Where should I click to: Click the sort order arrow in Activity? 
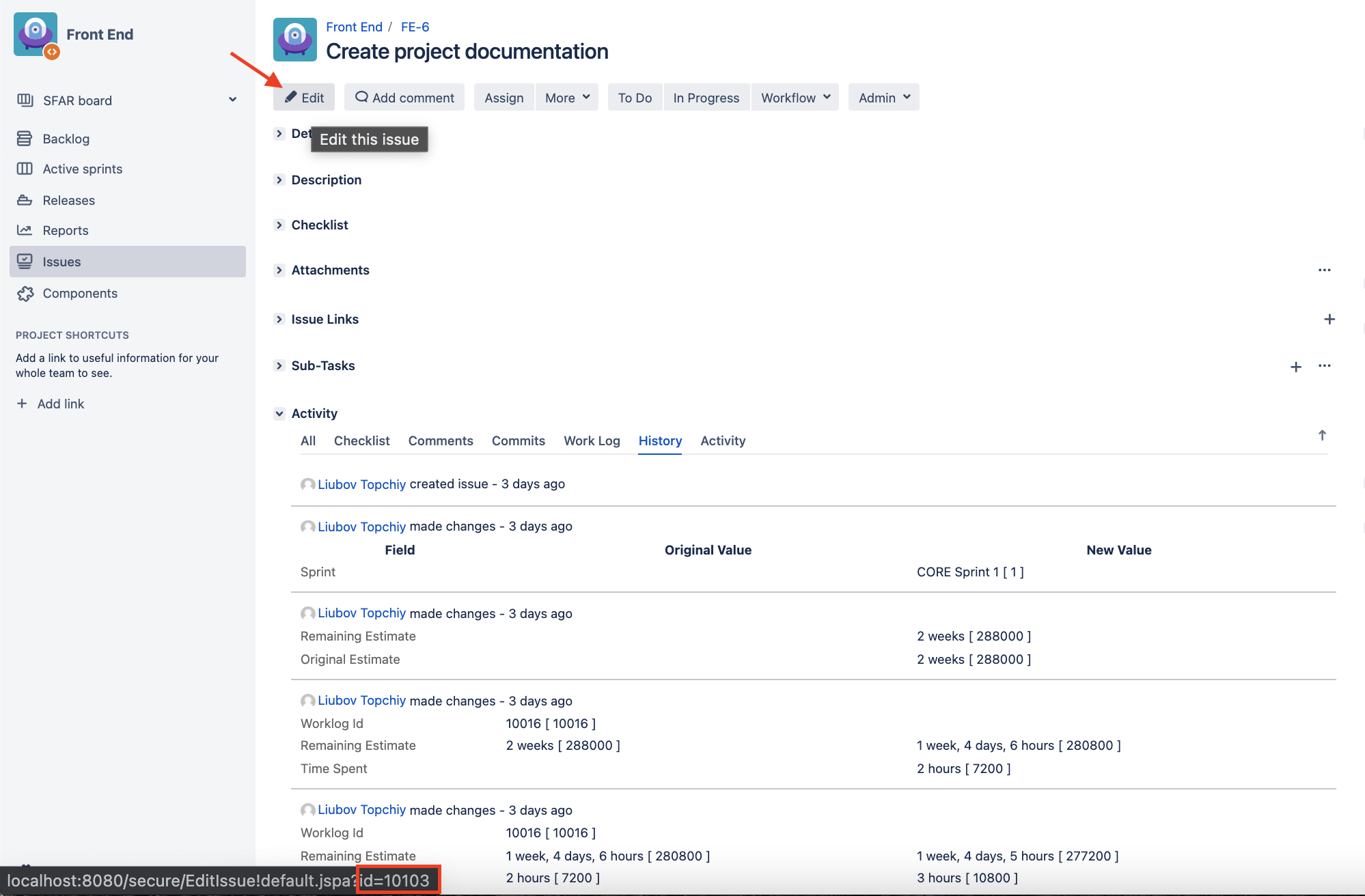click(x=1322, y=436)
